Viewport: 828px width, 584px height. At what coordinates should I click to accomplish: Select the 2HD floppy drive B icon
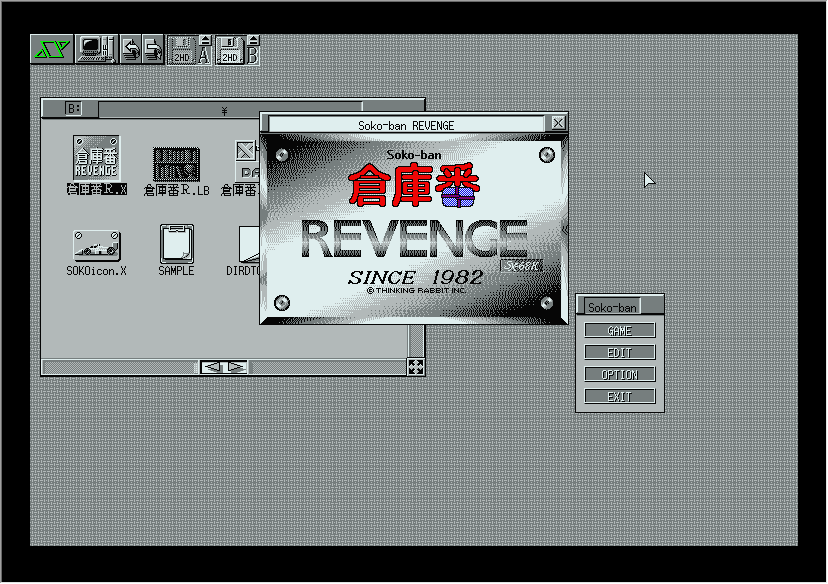(x=230, y=50)
